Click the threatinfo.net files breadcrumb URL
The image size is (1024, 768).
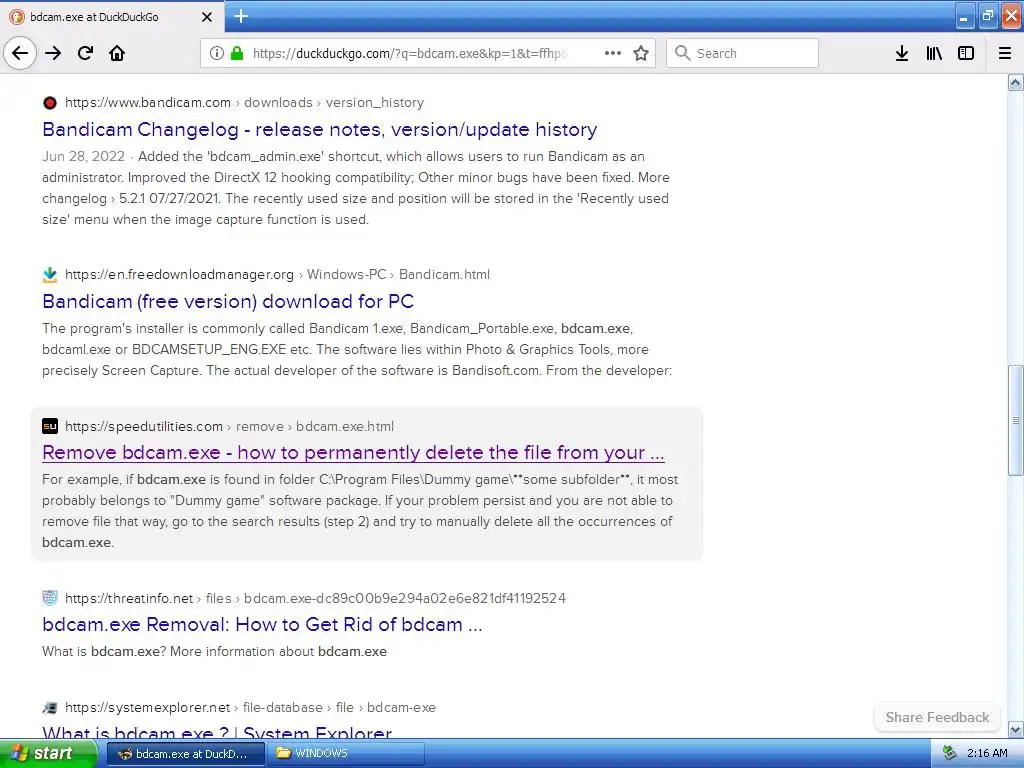tap(315, 598)
